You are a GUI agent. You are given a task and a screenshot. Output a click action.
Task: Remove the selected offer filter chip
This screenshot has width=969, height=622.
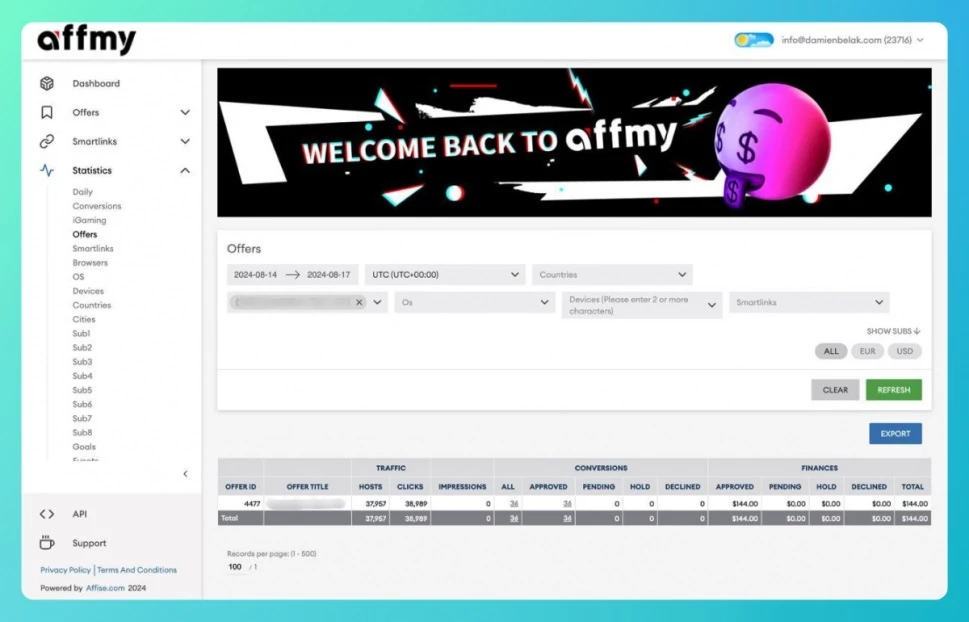pos(359,302)
